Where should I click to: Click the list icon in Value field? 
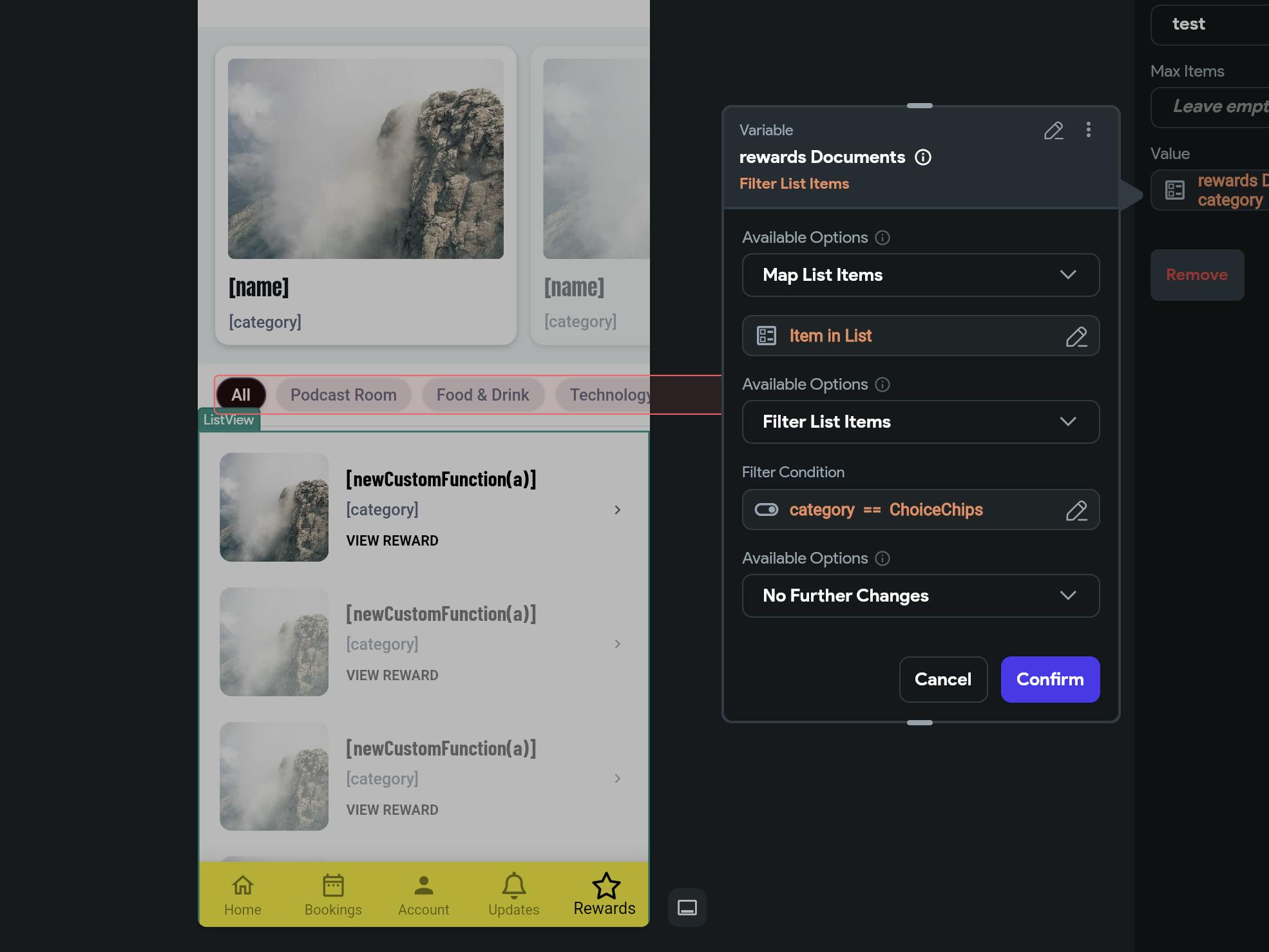[x=1175, y=190]
